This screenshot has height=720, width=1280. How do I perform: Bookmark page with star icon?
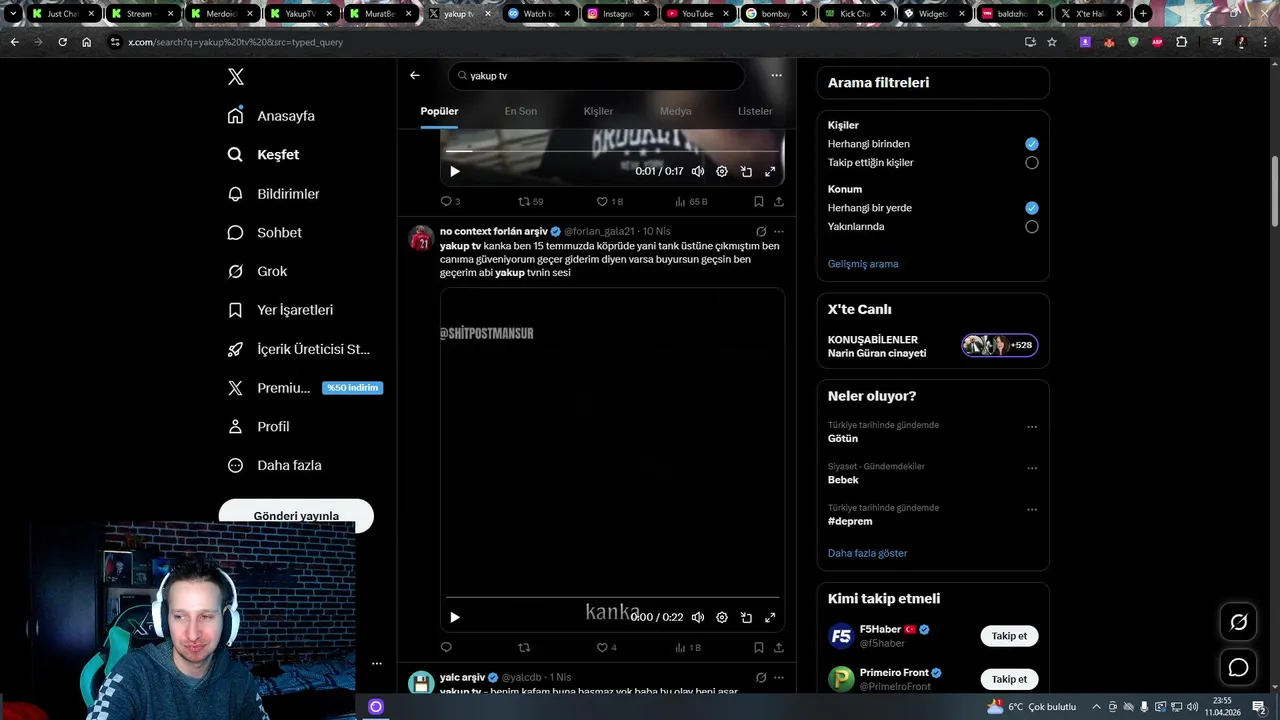click(1052, 42)
